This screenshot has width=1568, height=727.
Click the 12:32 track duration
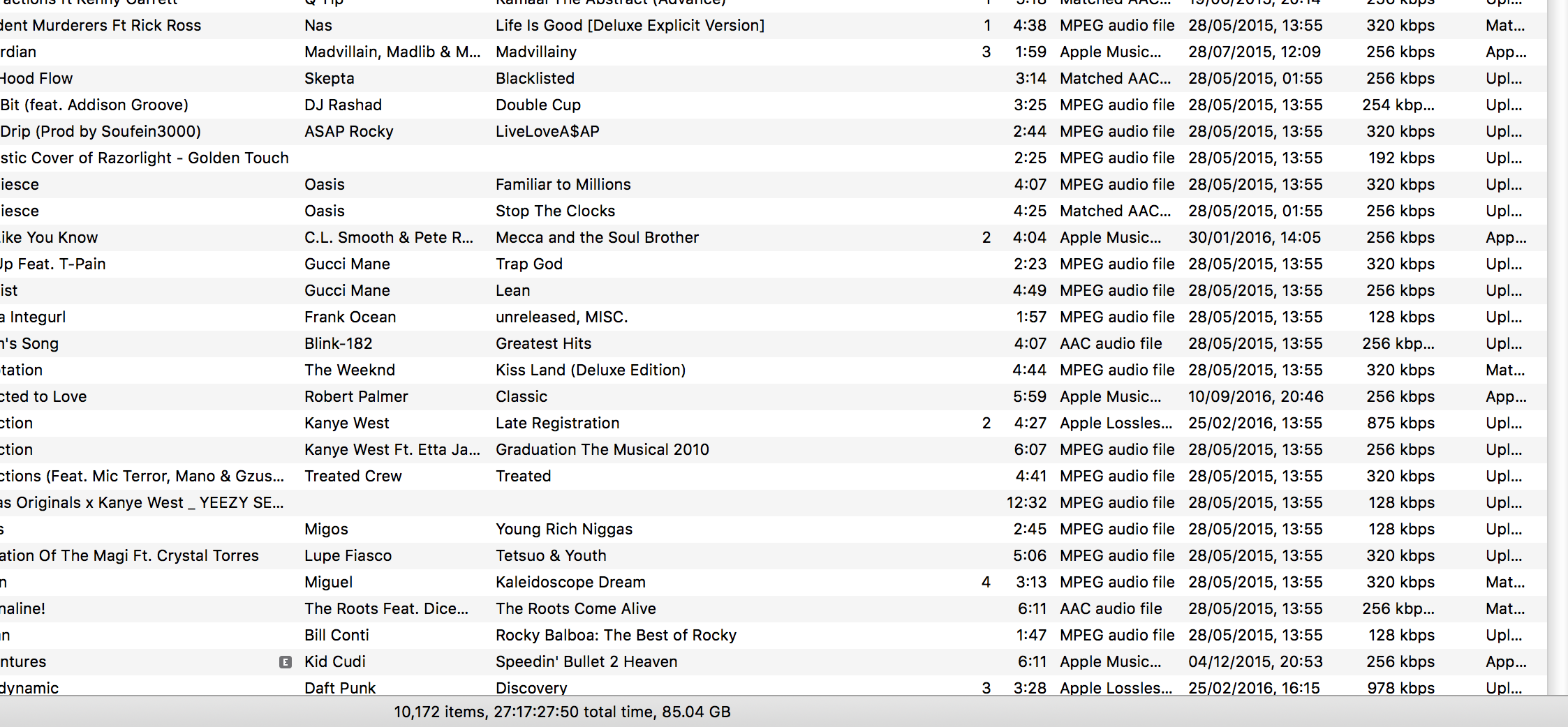point(1027,503)
